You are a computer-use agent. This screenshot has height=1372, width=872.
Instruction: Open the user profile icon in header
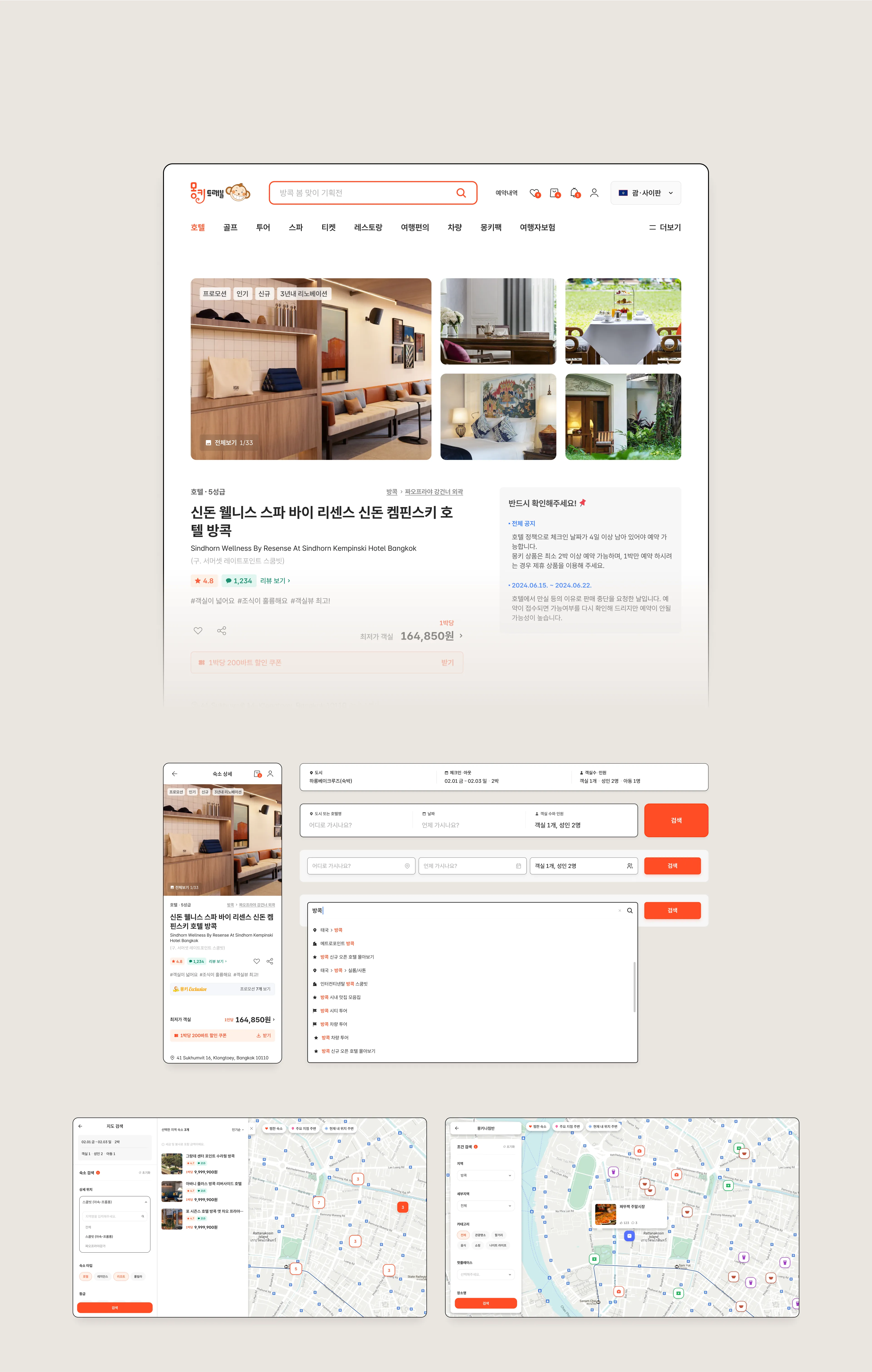click(x=594, y=193)
